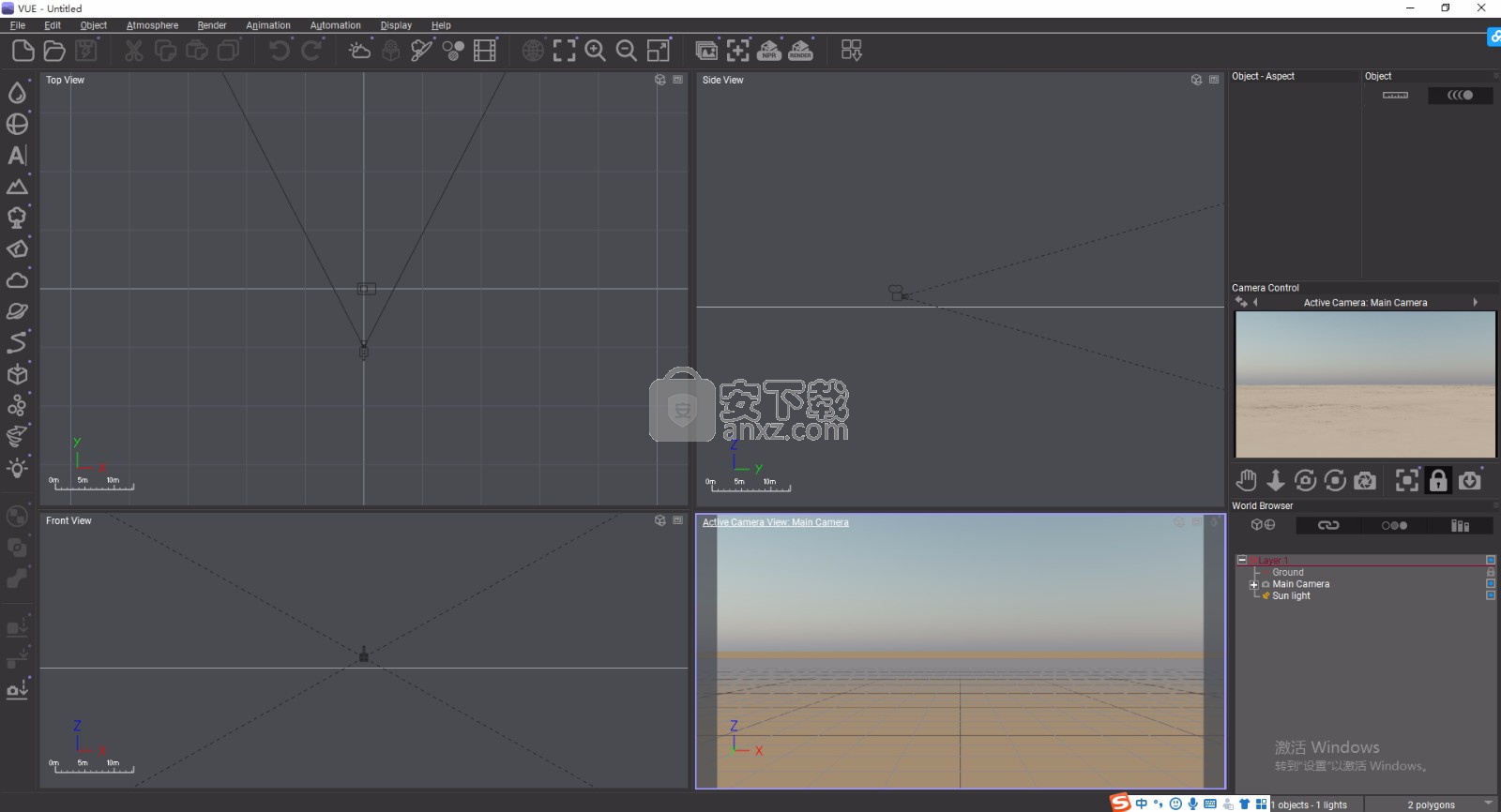
Task: Switch to World Browser materials tab
Action: [x=1394, y=525]
